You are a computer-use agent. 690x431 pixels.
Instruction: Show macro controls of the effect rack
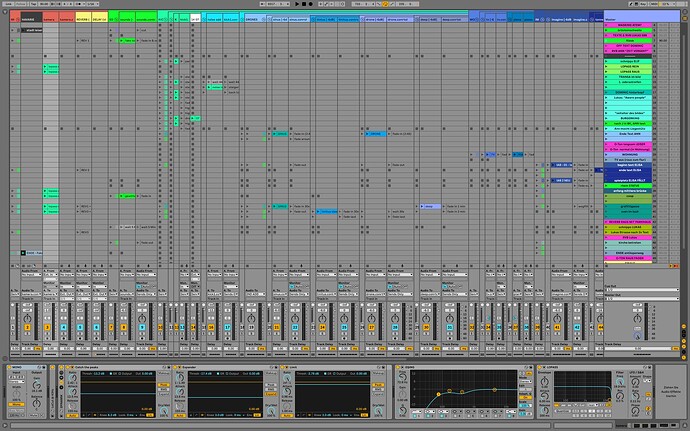pos(61,373)
